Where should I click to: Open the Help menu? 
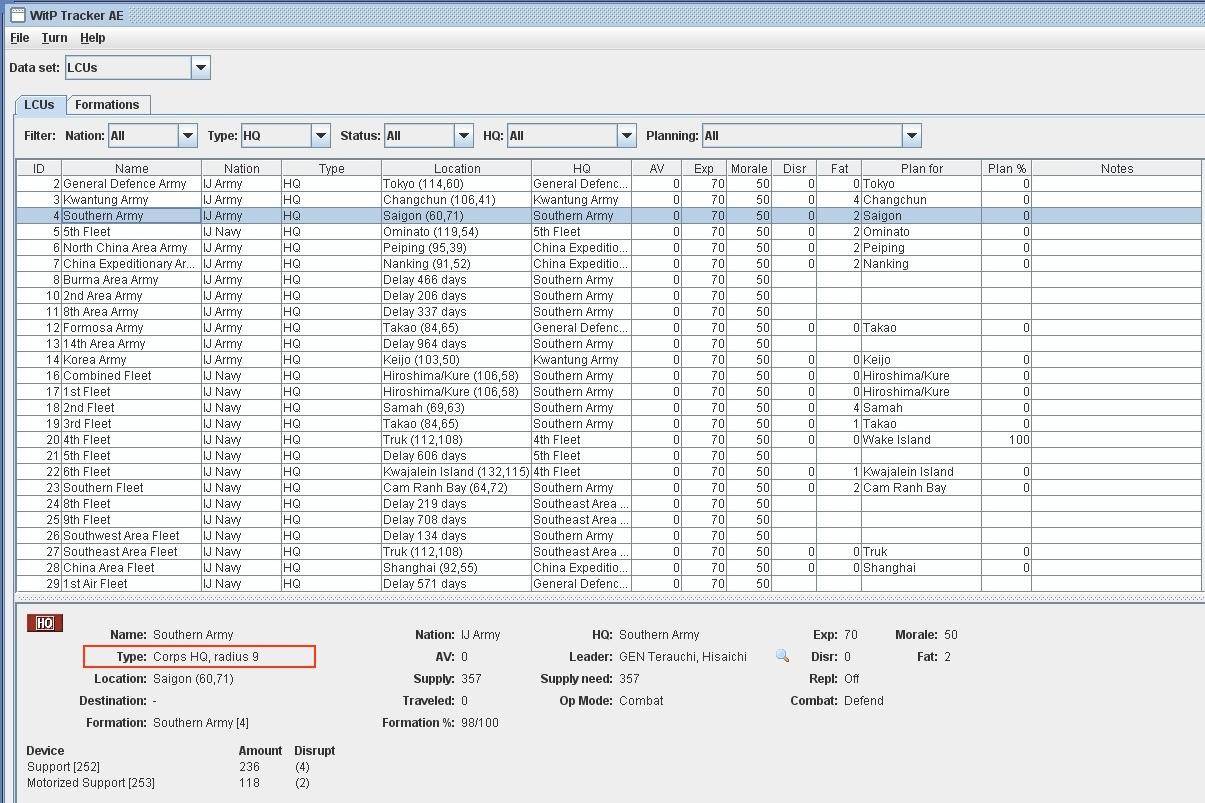[93, 38]
